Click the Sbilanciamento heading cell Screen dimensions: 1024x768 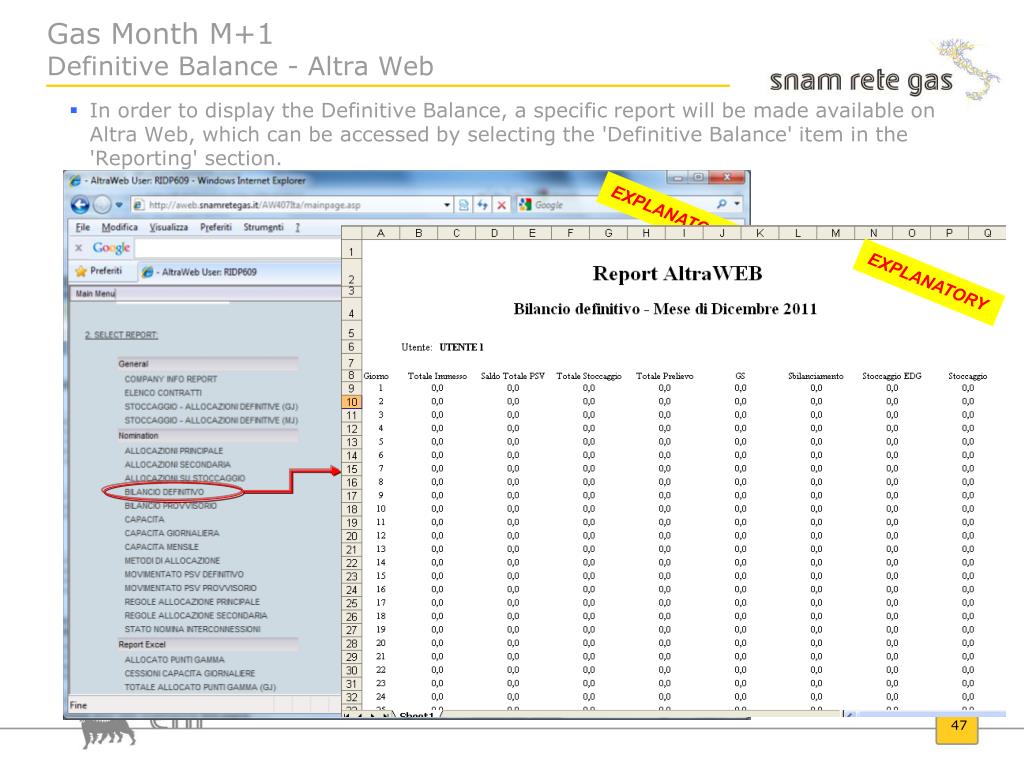[816, 376]
